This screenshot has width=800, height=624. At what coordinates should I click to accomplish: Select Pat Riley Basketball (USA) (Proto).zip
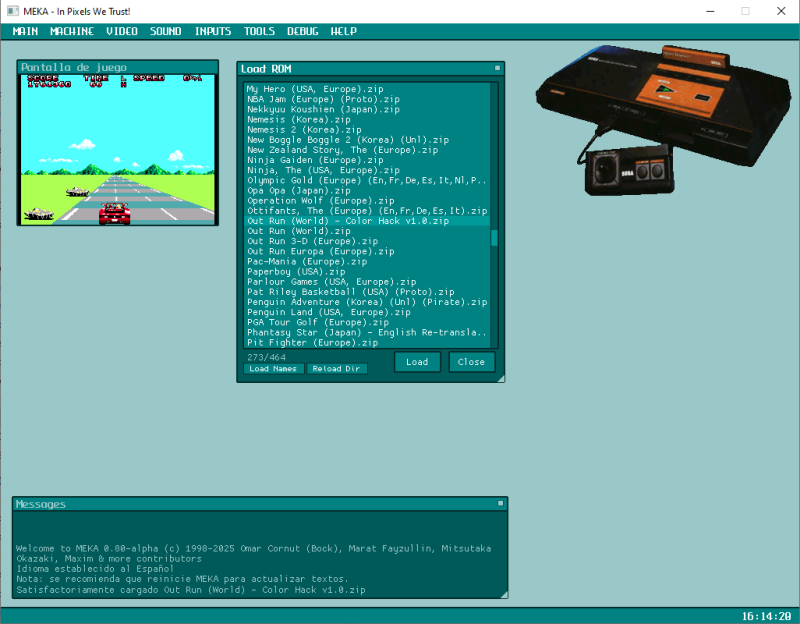click(x=367, y=292)
